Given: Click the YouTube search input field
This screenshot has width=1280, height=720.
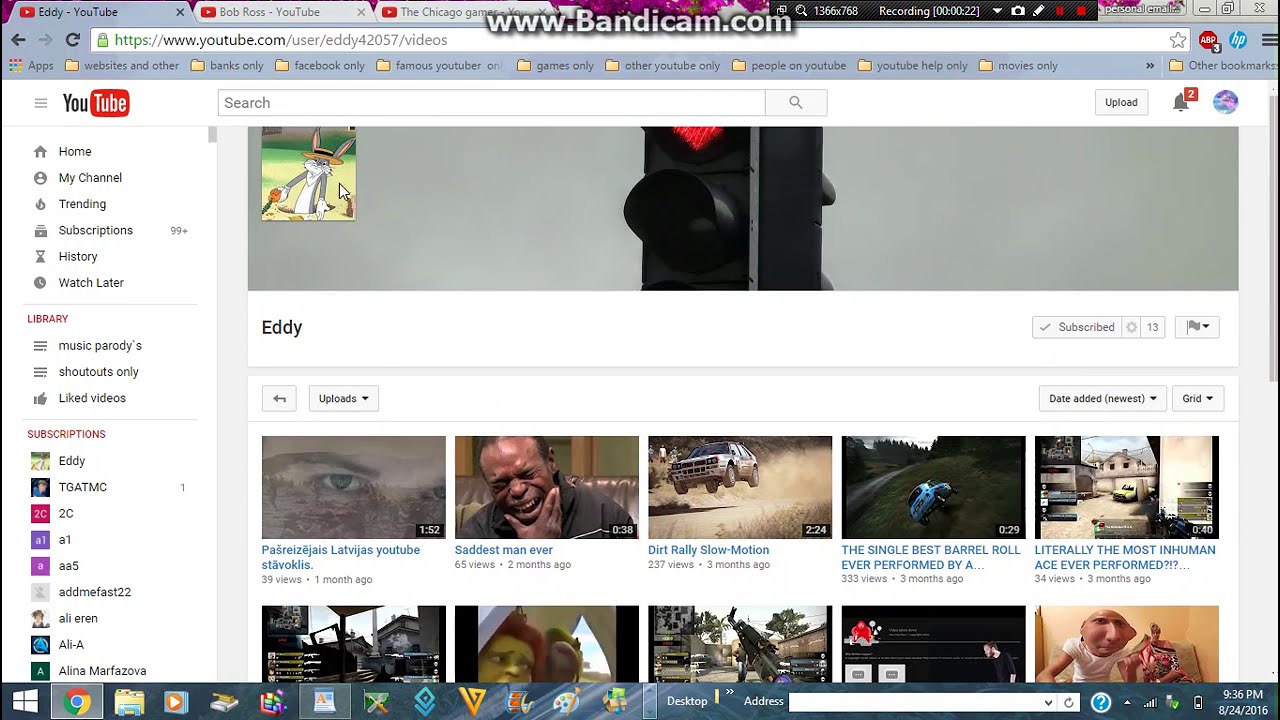Looking at the screenshot, I should coord(491,103).
